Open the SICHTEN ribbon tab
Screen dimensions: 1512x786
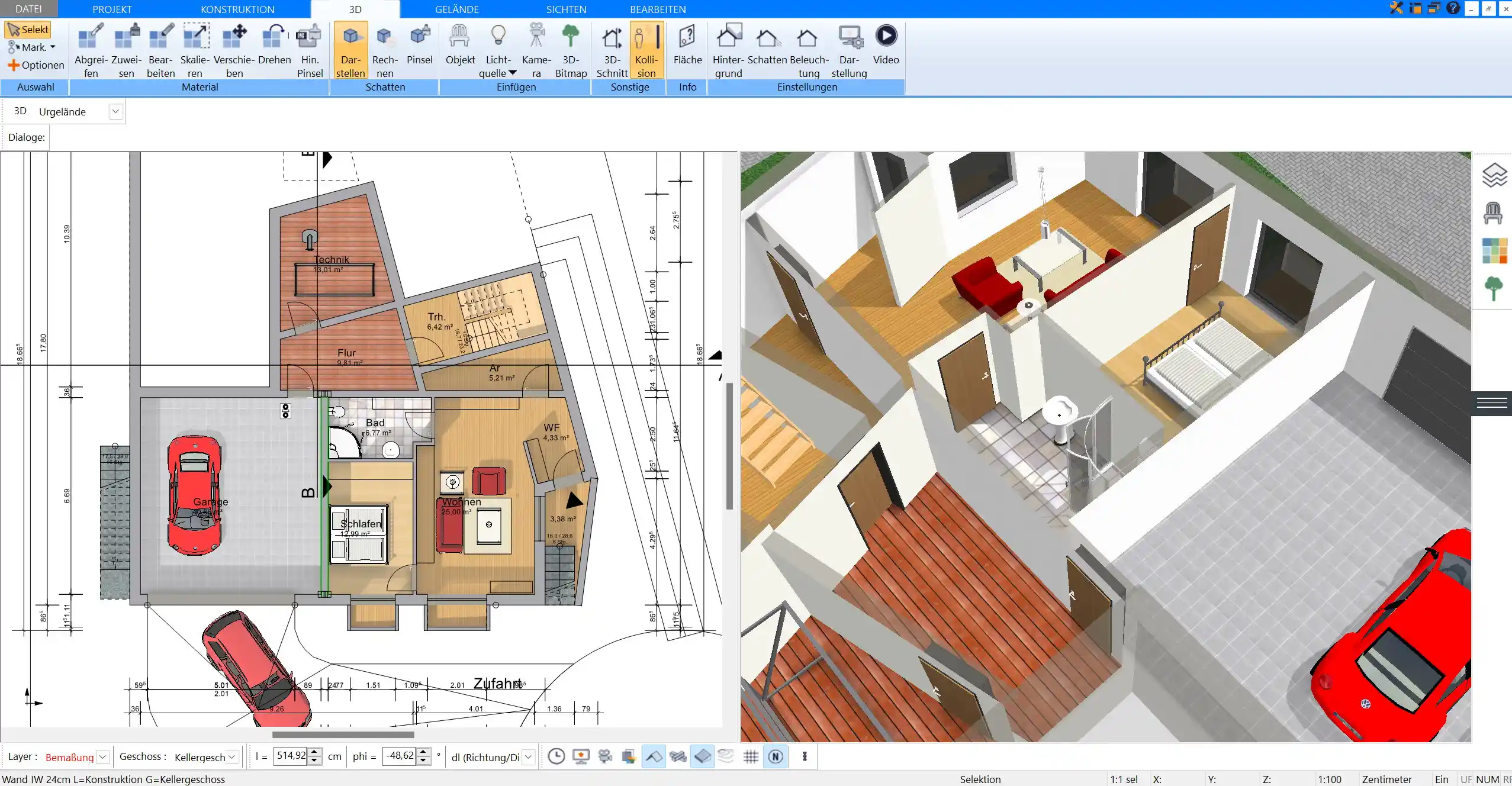566,9
